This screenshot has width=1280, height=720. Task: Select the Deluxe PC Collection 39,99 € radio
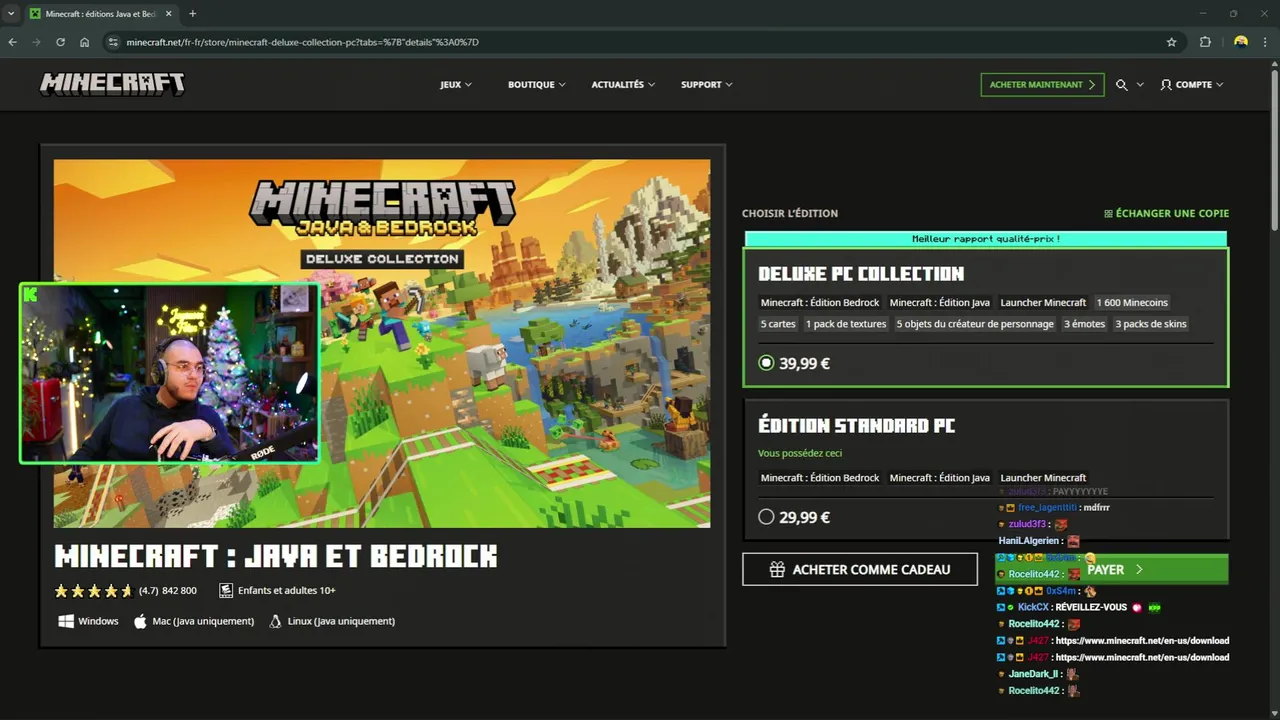(766, 363)
